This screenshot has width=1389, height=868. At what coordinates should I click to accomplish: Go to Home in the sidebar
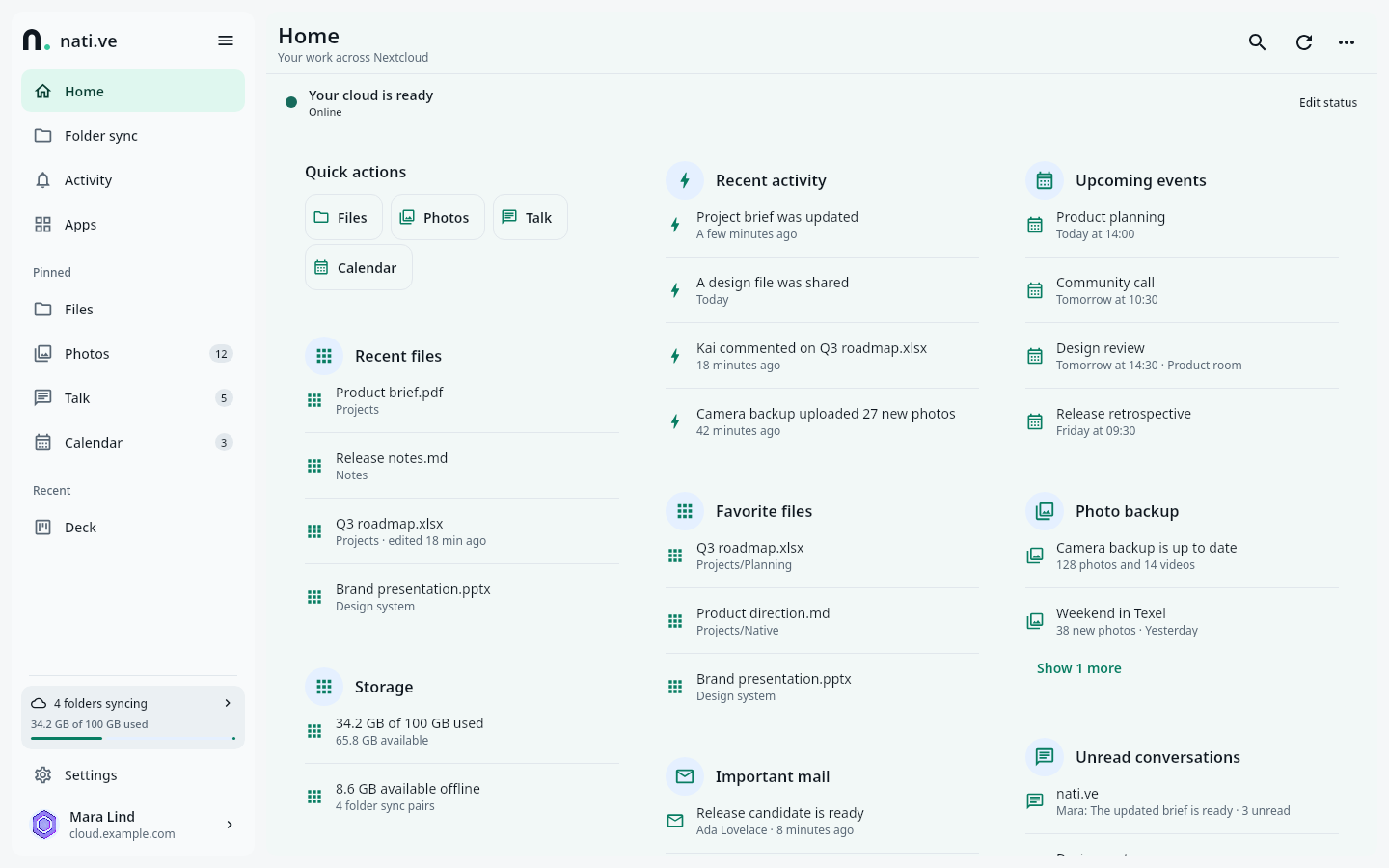[x=133, y=92]
